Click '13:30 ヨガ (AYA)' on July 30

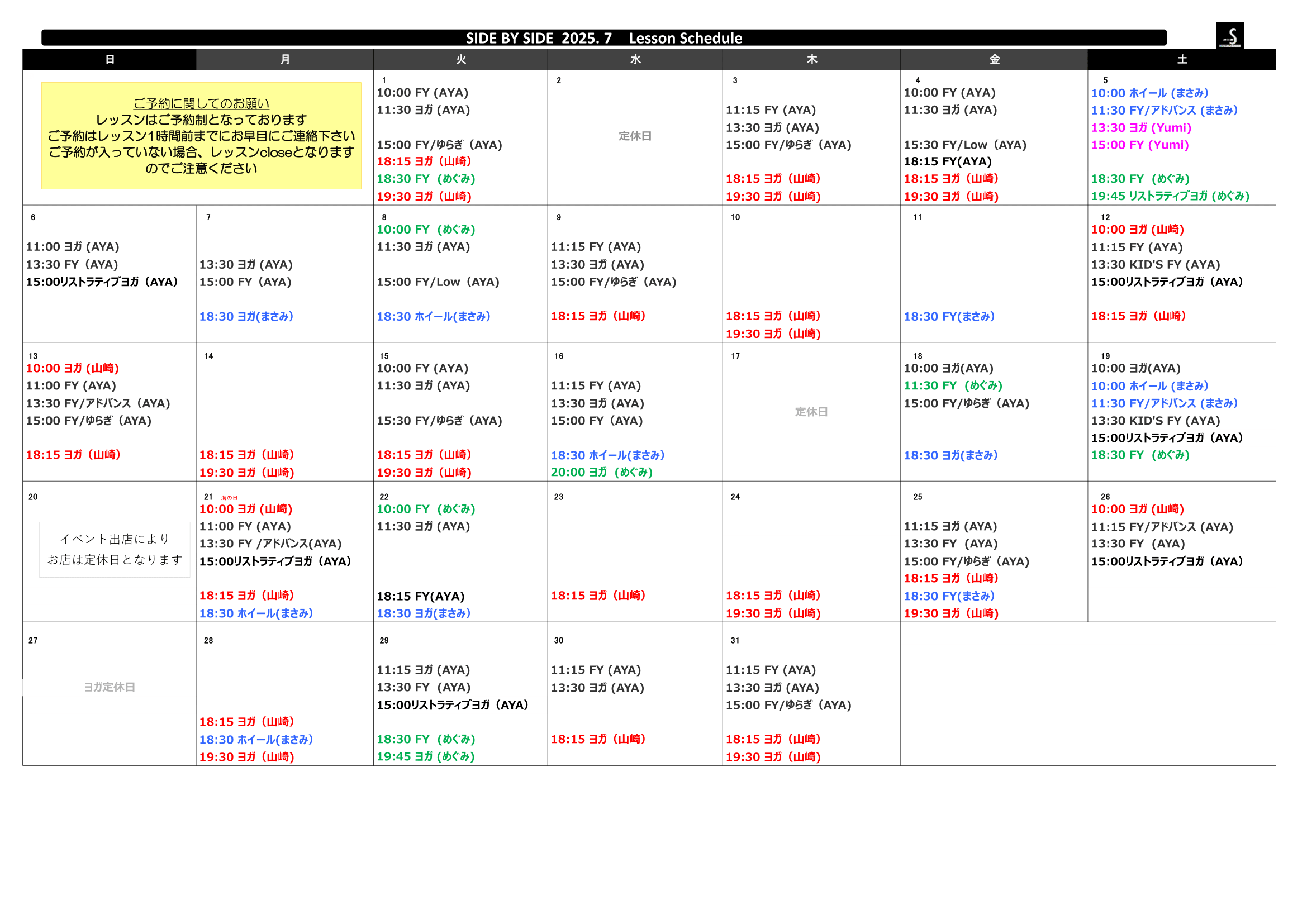(597, 688)
